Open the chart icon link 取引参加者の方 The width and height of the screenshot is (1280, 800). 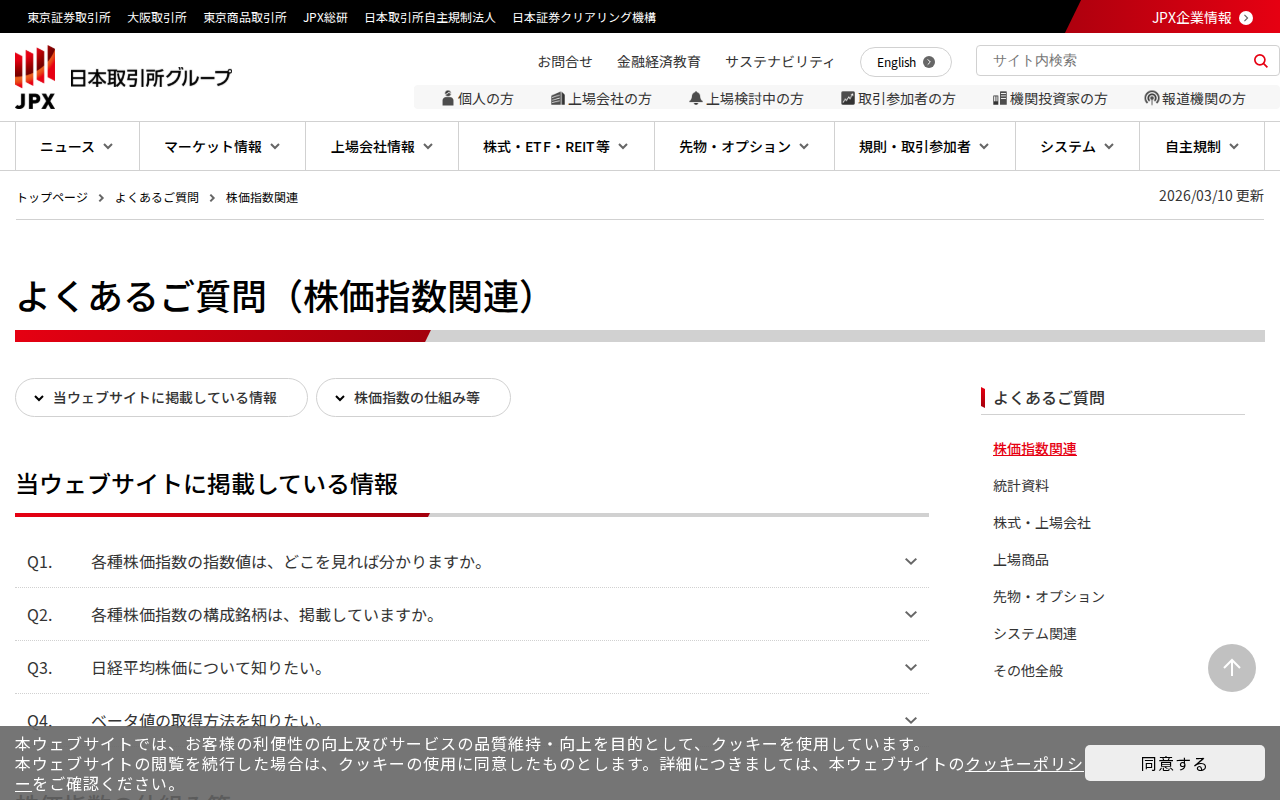[898, 99]
